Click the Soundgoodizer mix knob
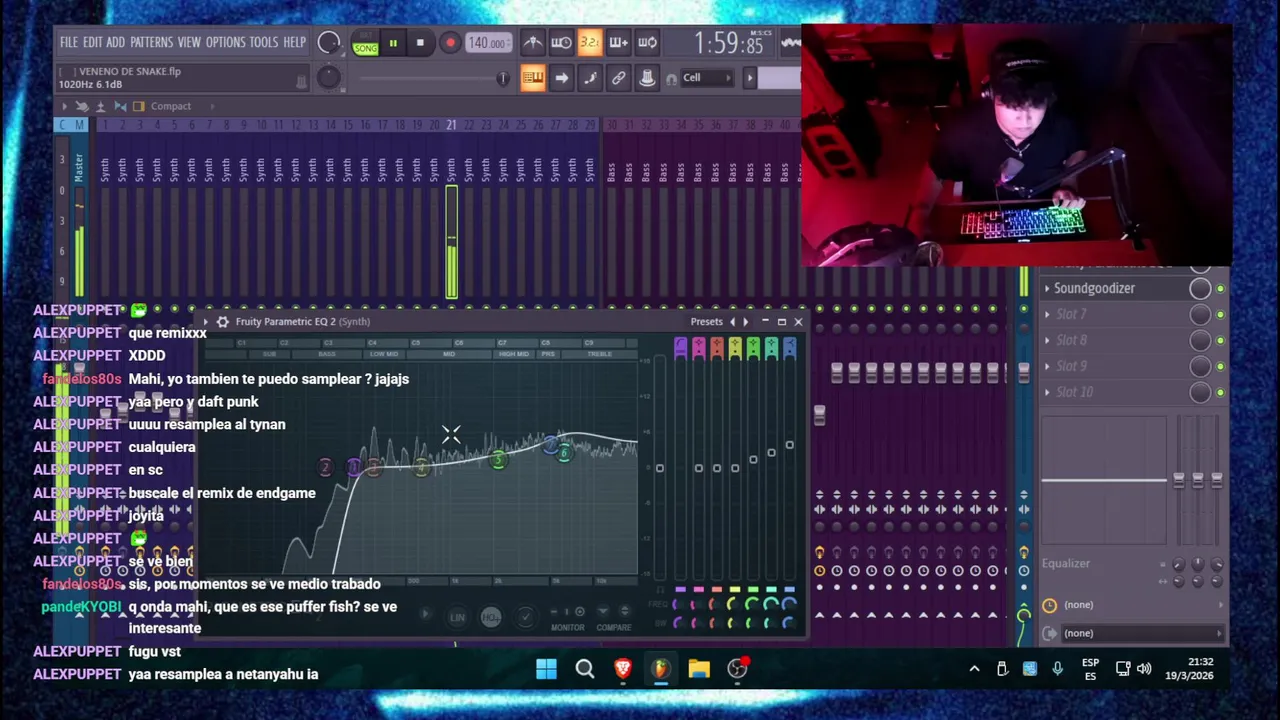The image size is (1280, 720). (x=1200, y=288)
